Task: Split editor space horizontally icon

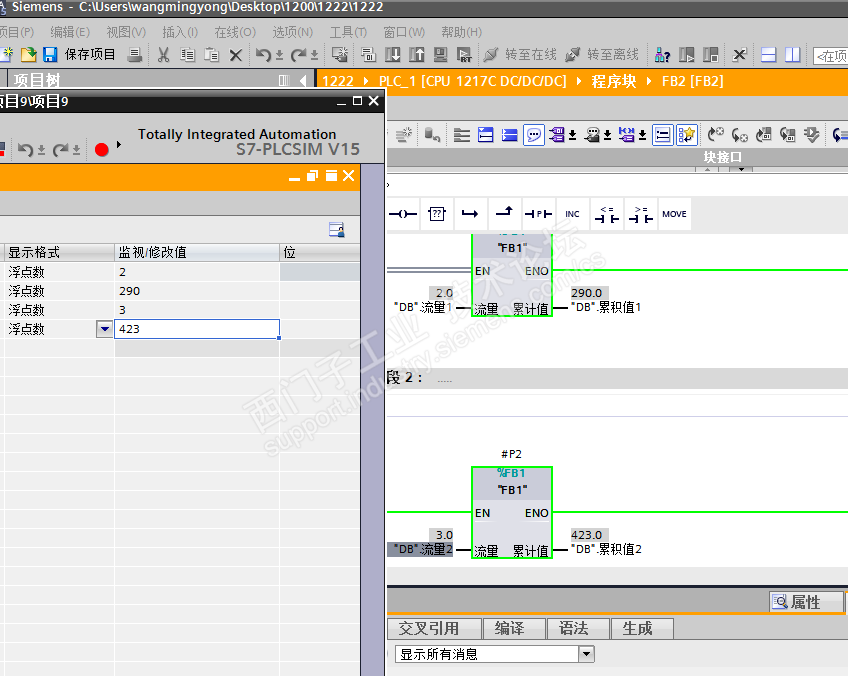Action: pyautogui.click(x=768, y=55)
